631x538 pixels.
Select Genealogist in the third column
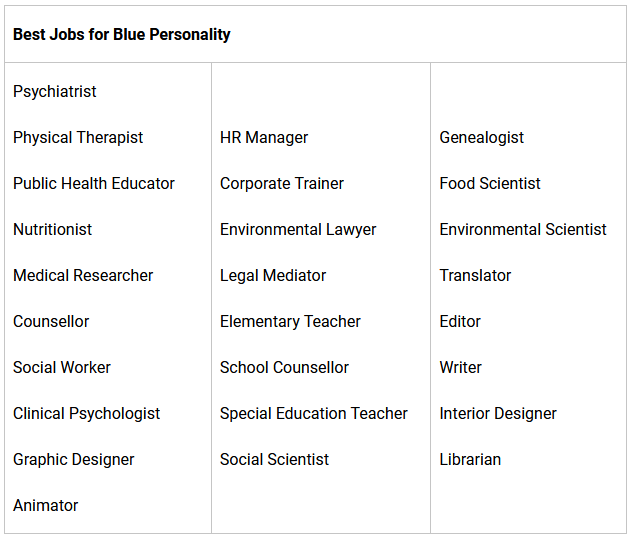(x=482, y=137)
